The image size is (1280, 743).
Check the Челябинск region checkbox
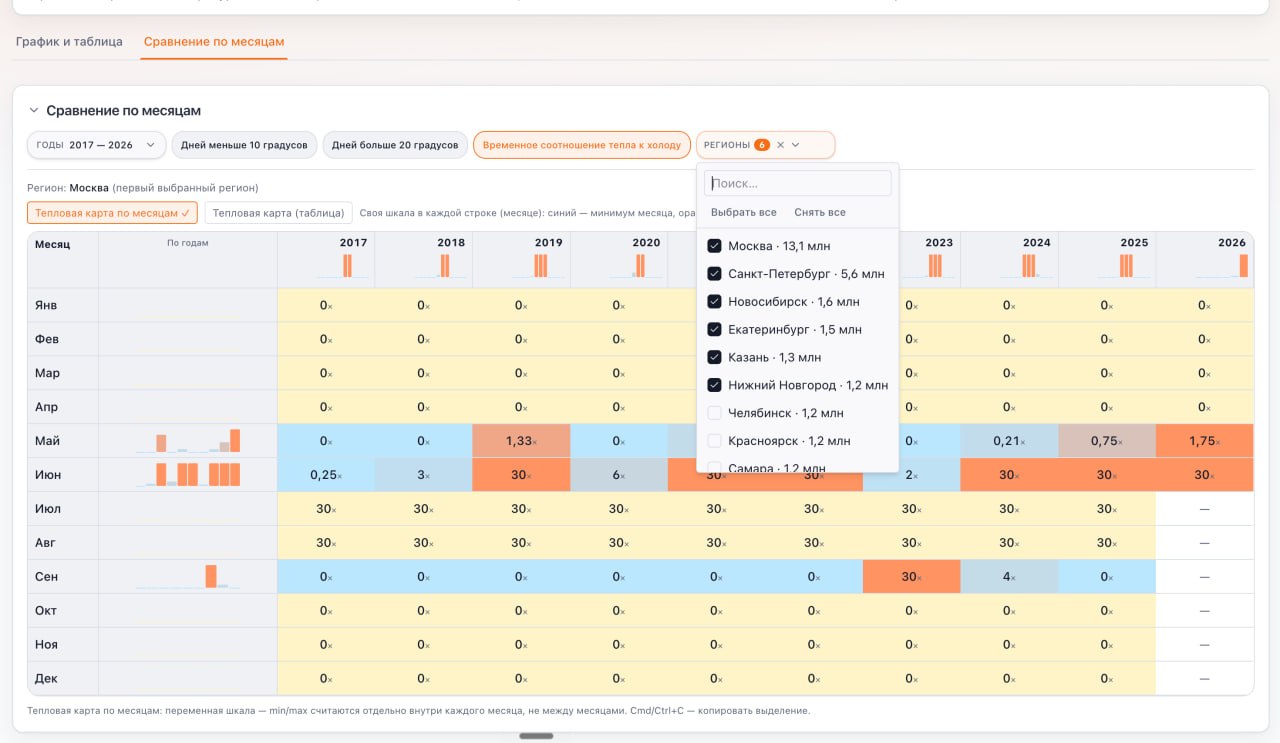click(x=714, y=413)
